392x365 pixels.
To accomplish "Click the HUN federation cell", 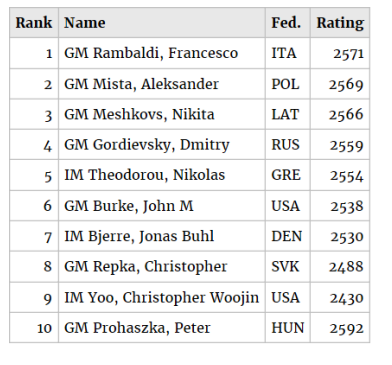I will (x=288, y=328).
